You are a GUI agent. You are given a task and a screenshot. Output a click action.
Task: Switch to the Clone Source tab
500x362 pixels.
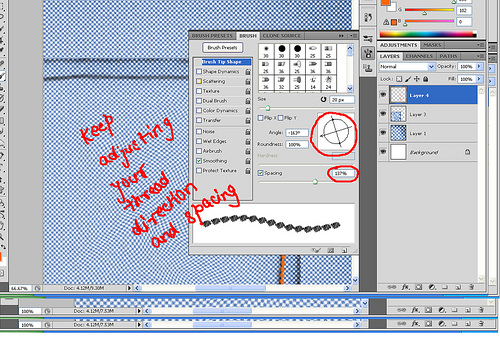click(x=282, y=36)
